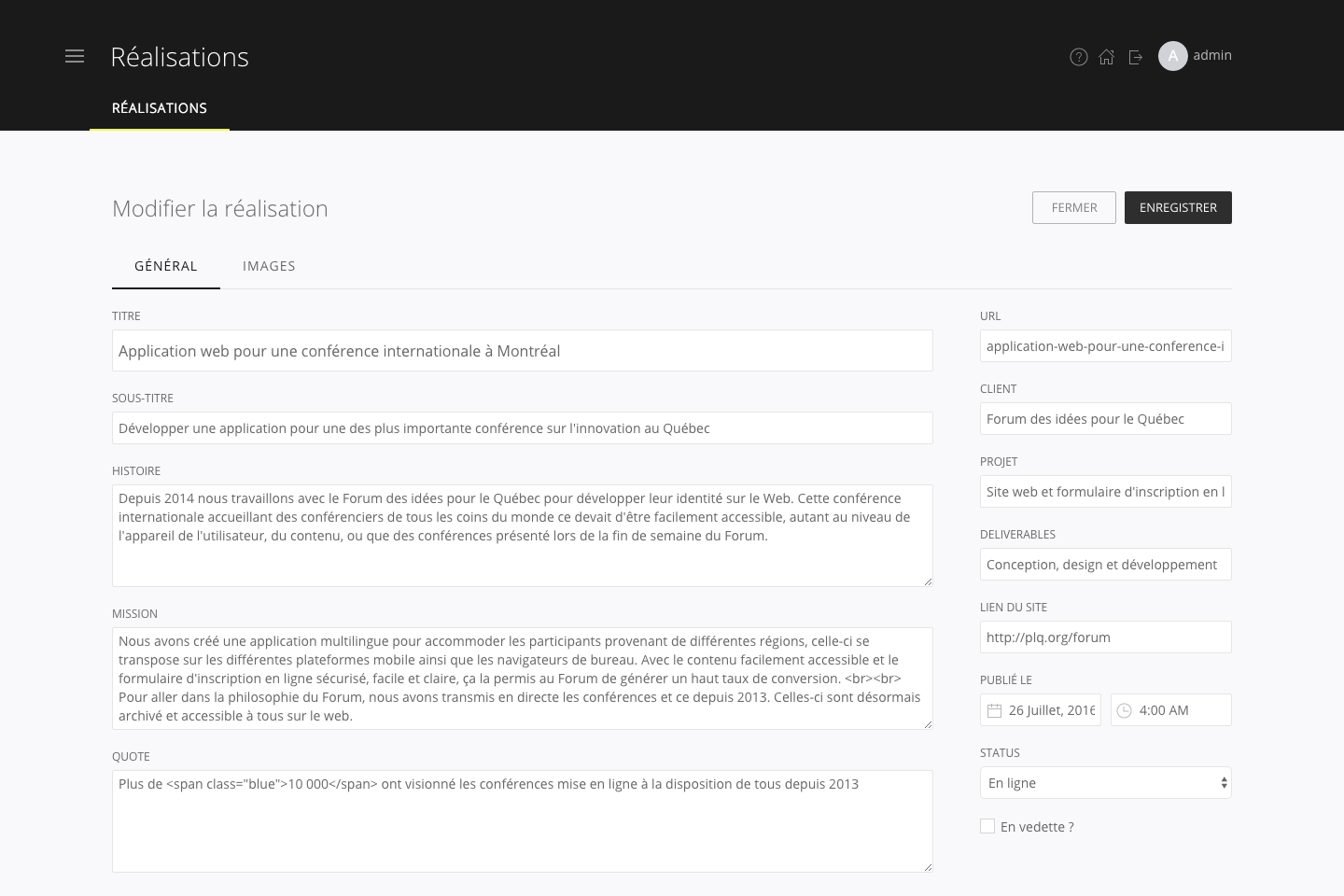Screen dimensions: 1344x896
Task: Click the Enregistrer button
Action: [1178, 207]
